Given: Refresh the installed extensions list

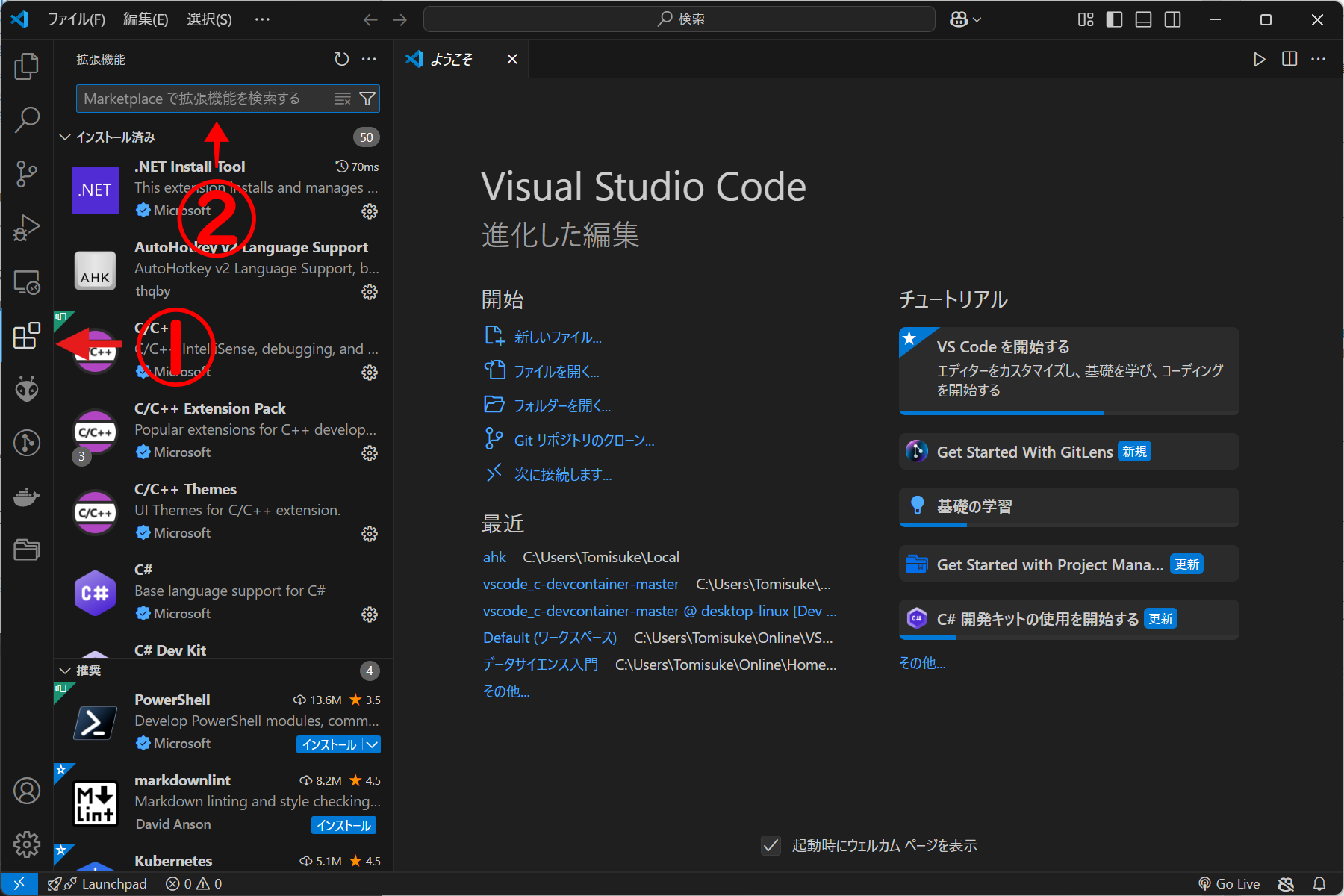Looking at the screenshot, I should tap(342, 59).
